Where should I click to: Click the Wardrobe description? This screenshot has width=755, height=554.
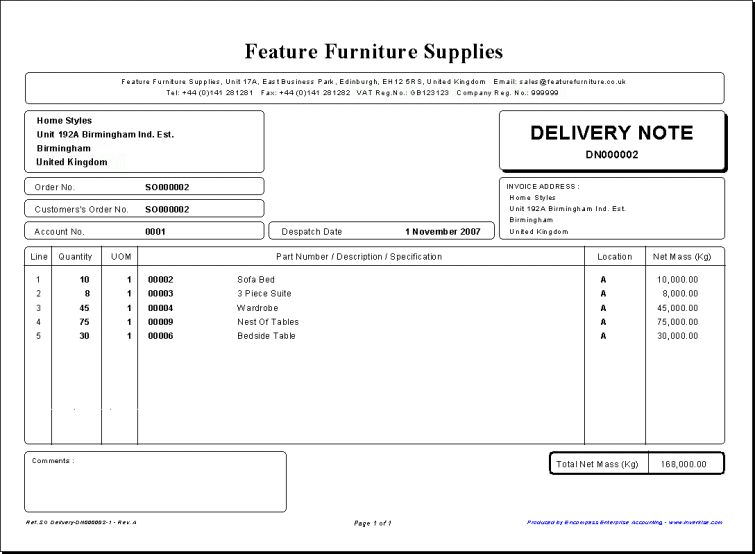click(256, 308)
